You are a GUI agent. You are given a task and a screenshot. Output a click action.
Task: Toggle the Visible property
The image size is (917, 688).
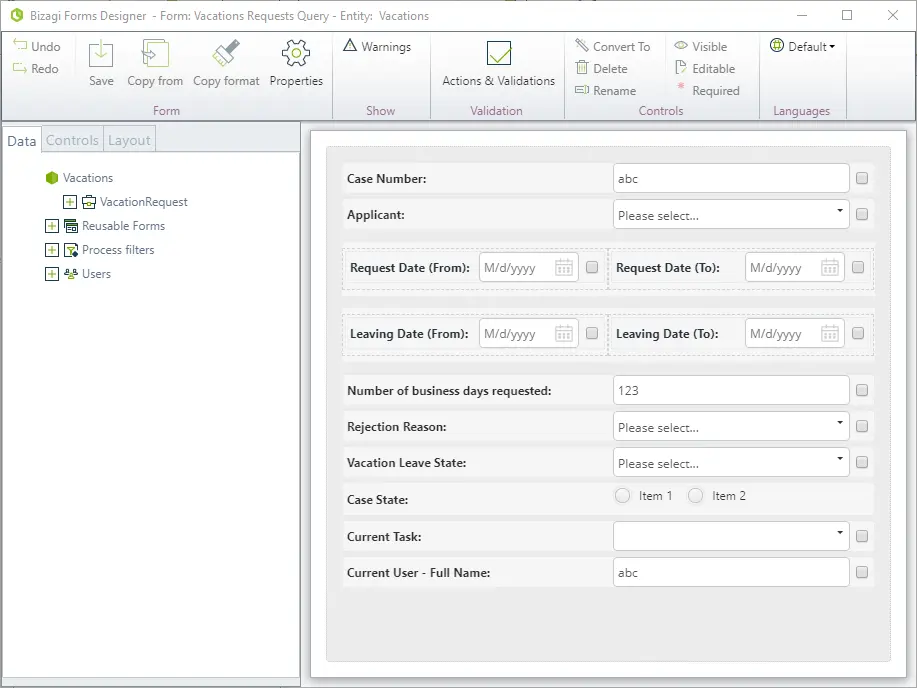(x=701, y=46)
